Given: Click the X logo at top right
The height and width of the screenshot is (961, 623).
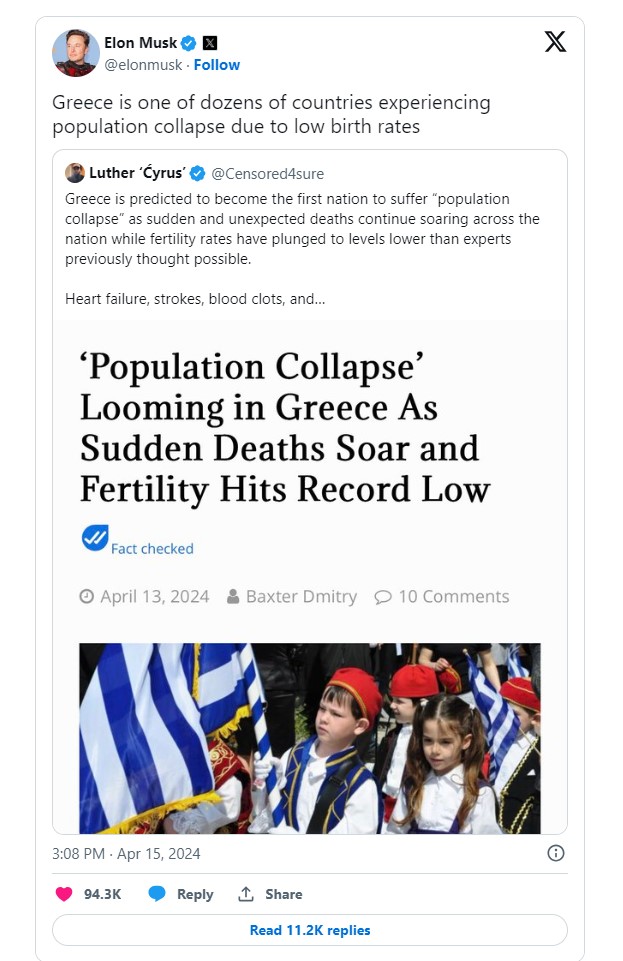Looking at the screenshot, I should 555,42.
